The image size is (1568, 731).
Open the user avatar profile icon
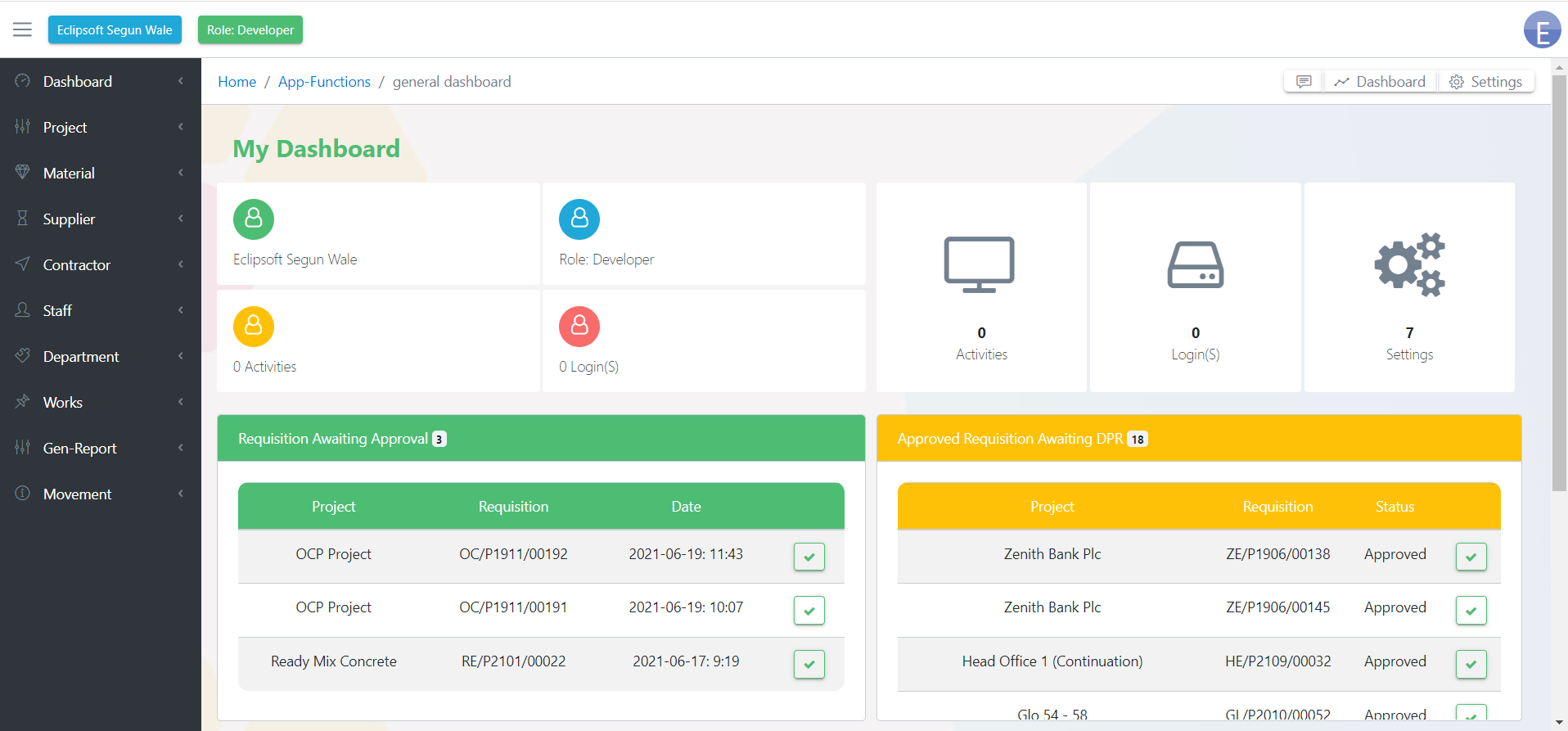pos(1542,30)
